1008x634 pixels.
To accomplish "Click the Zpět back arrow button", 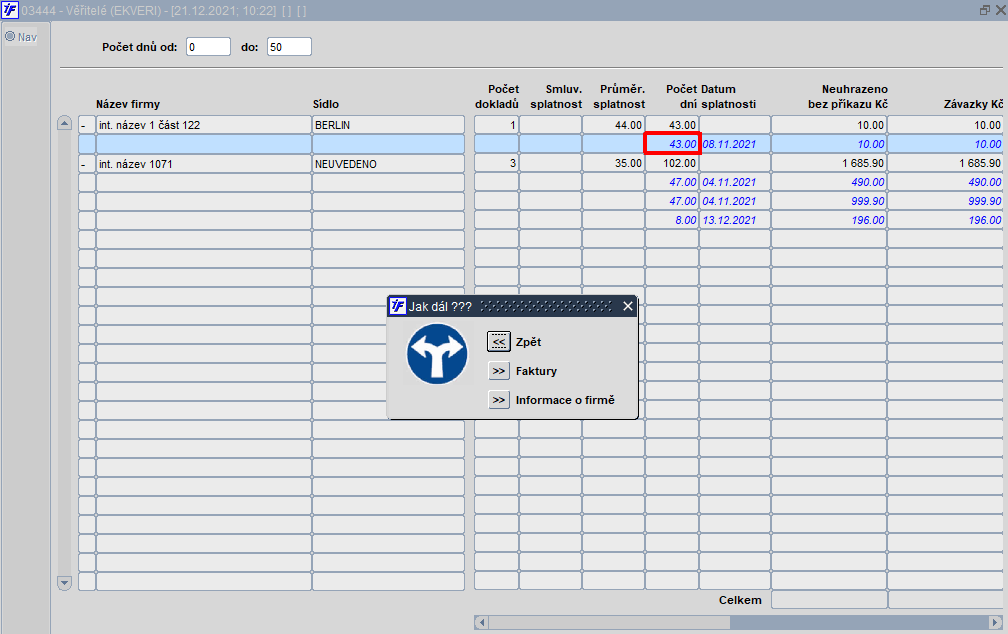I will 498,341.
